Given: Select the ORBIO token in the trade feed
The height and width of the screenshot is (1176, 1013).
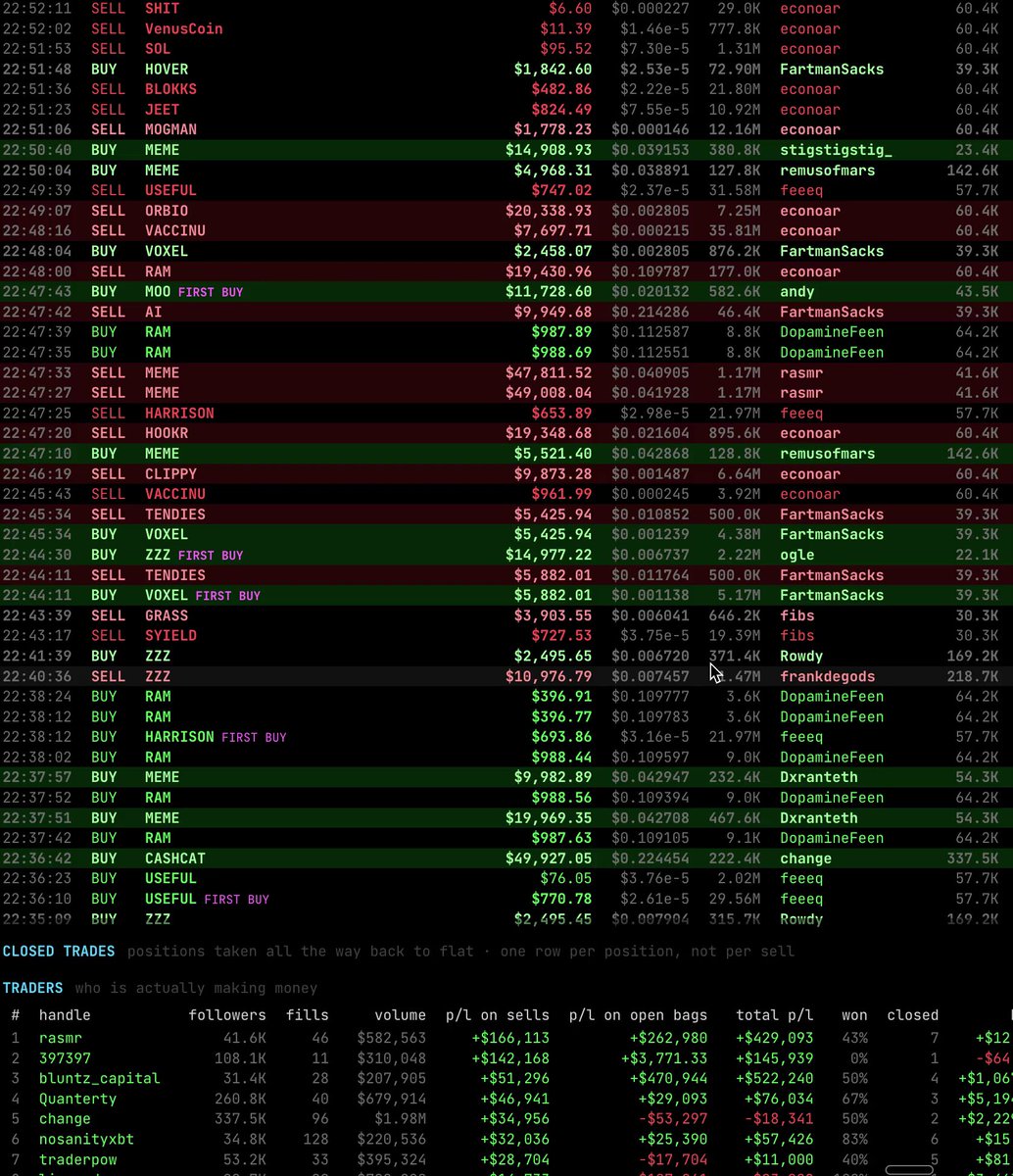Looking at the screenshot, I should [x=167, y=211].
